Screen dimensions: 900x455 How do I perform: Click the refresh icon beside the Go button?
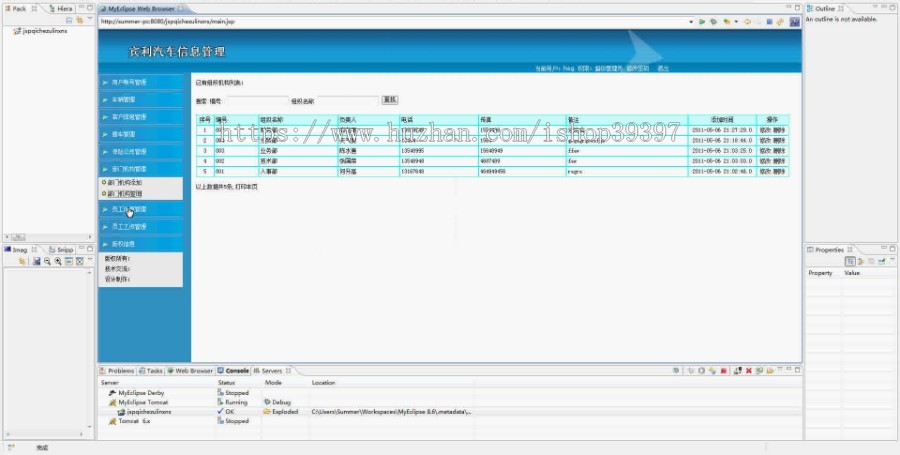pyautogui.click(x=713, y=22)
